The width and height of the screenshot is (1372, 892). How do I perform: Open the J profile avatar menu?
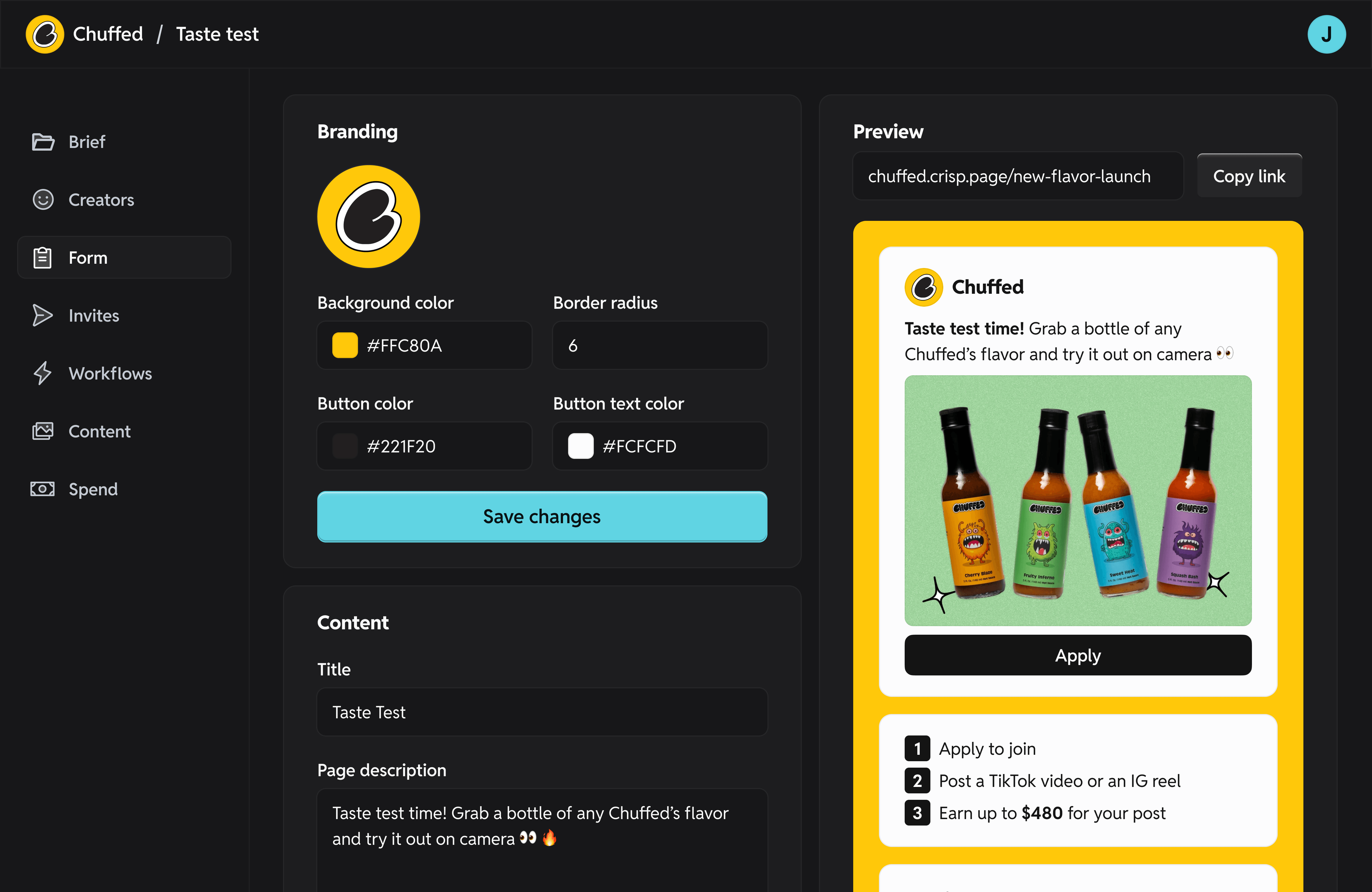tap(1327, 34)
